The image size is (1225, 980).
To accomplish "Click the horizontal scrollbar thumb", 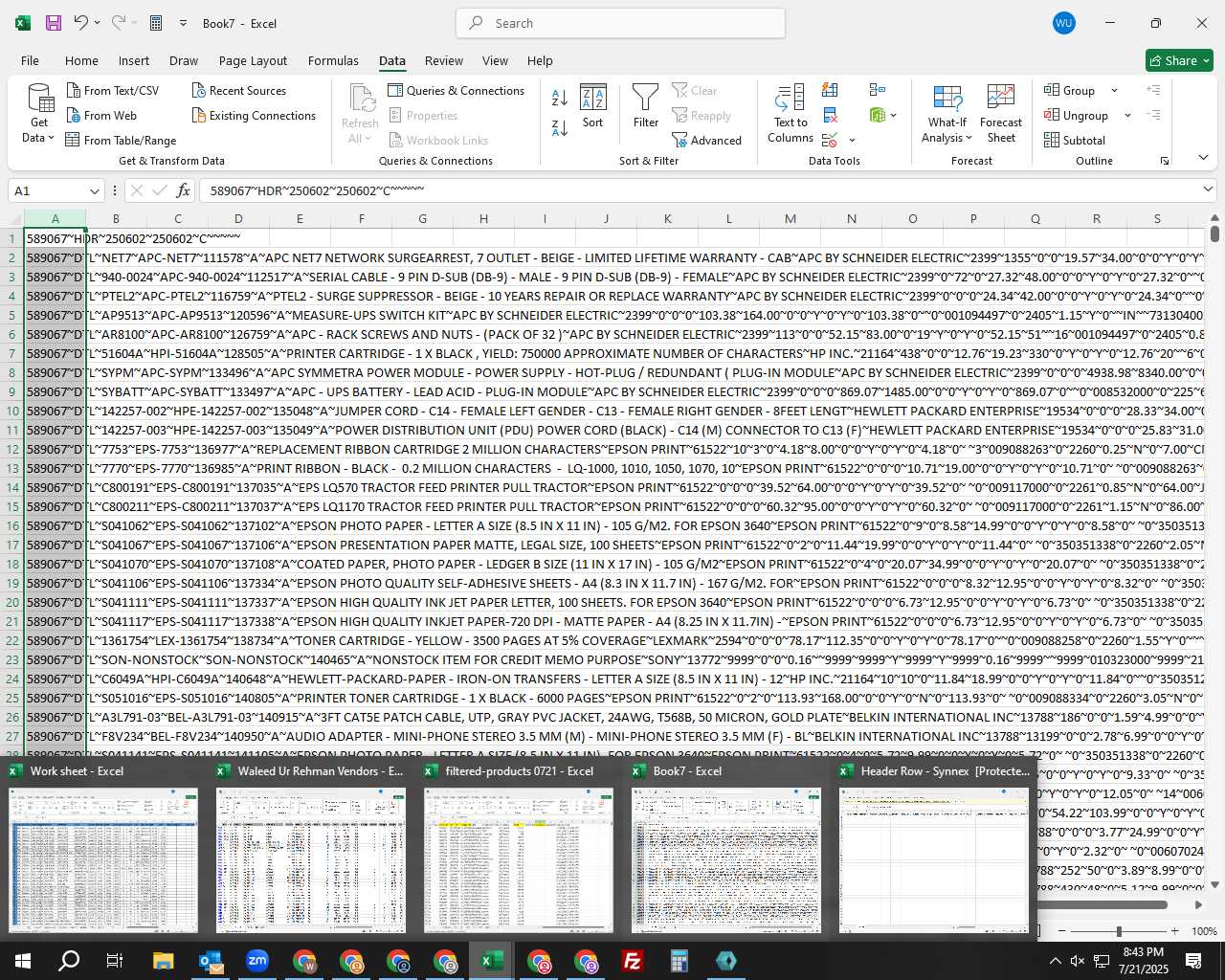I will (1101, 904).
